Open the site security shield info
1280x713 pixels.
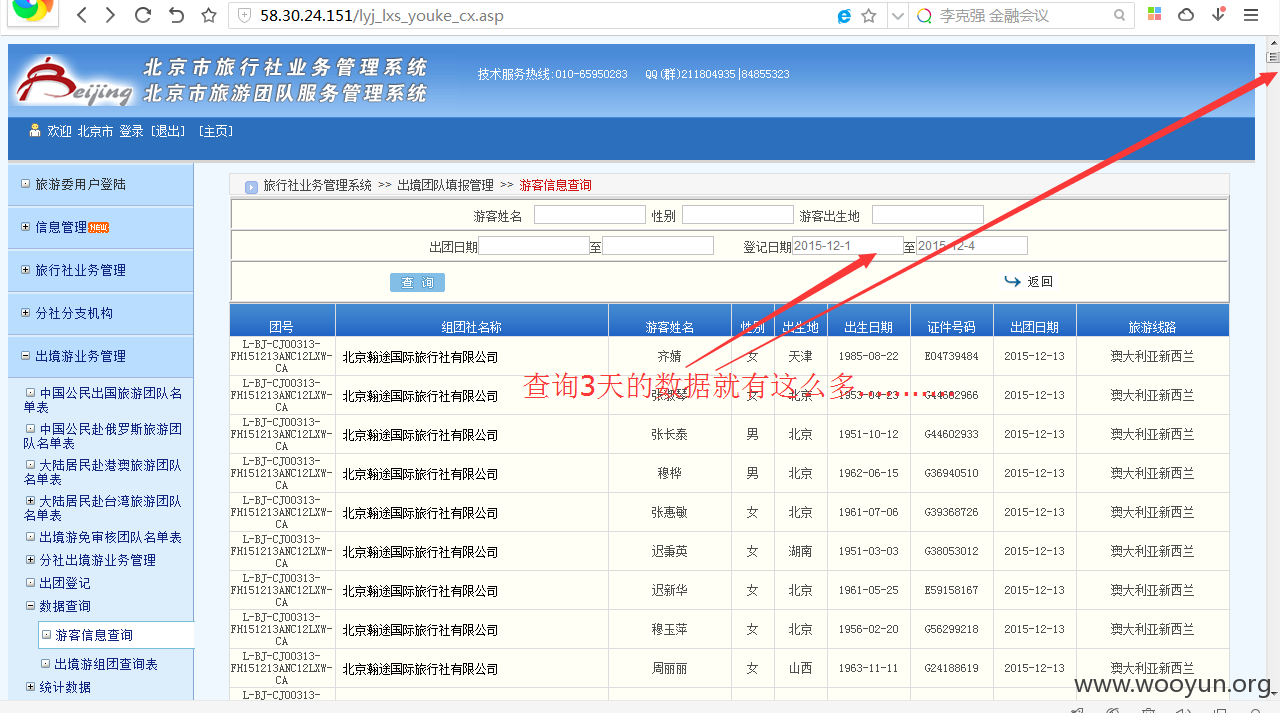(244, 16)
